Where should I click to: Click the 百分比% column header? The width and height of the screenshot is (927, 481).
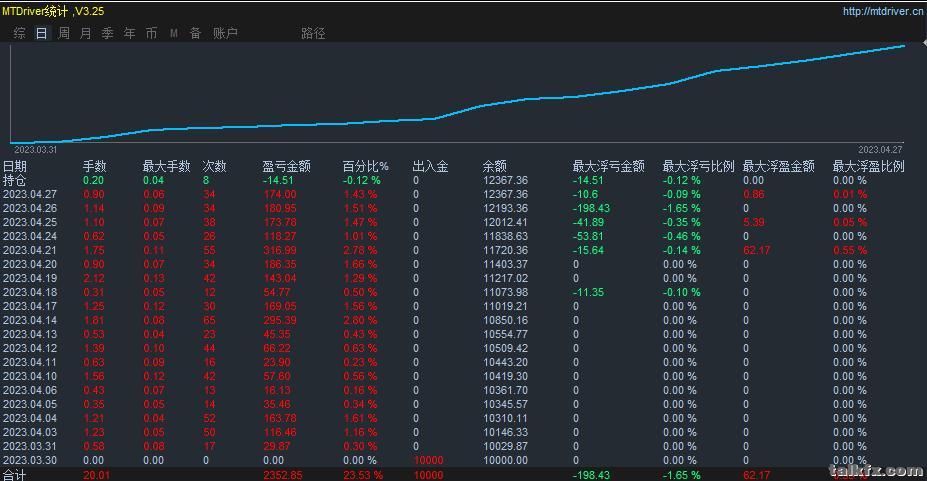pos(365,166)
